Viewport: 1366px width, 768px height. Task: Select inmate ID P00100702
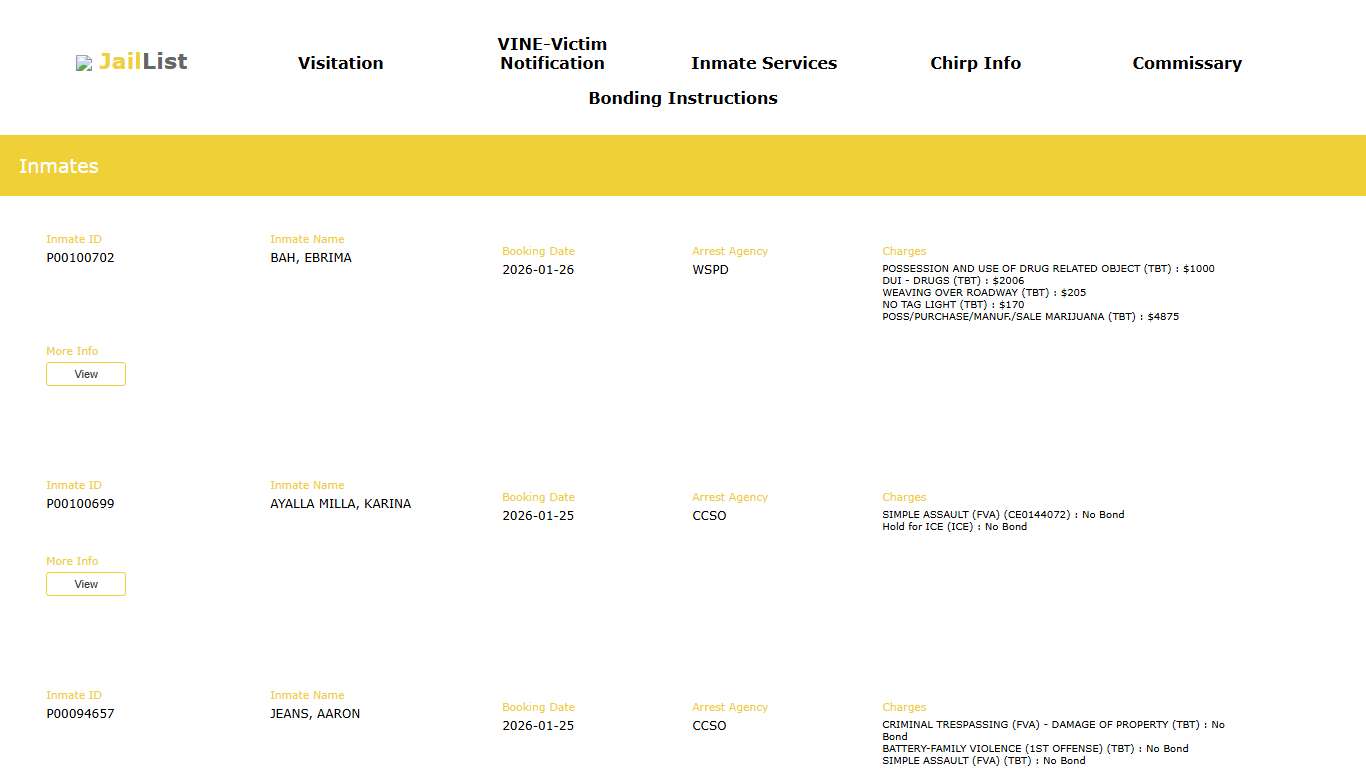pos(80,258)
